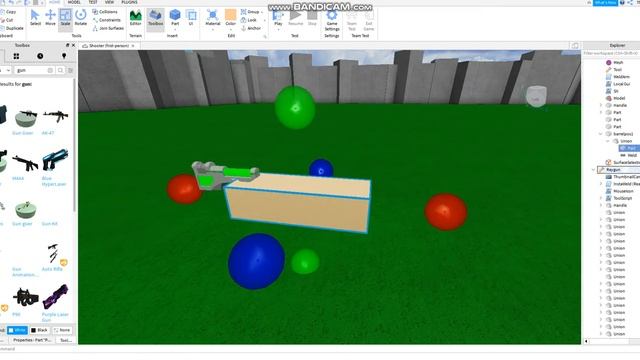This screenshot has height=360, width=640.
Task: Open the Color dropdown arrow
Action: [231, 29]
